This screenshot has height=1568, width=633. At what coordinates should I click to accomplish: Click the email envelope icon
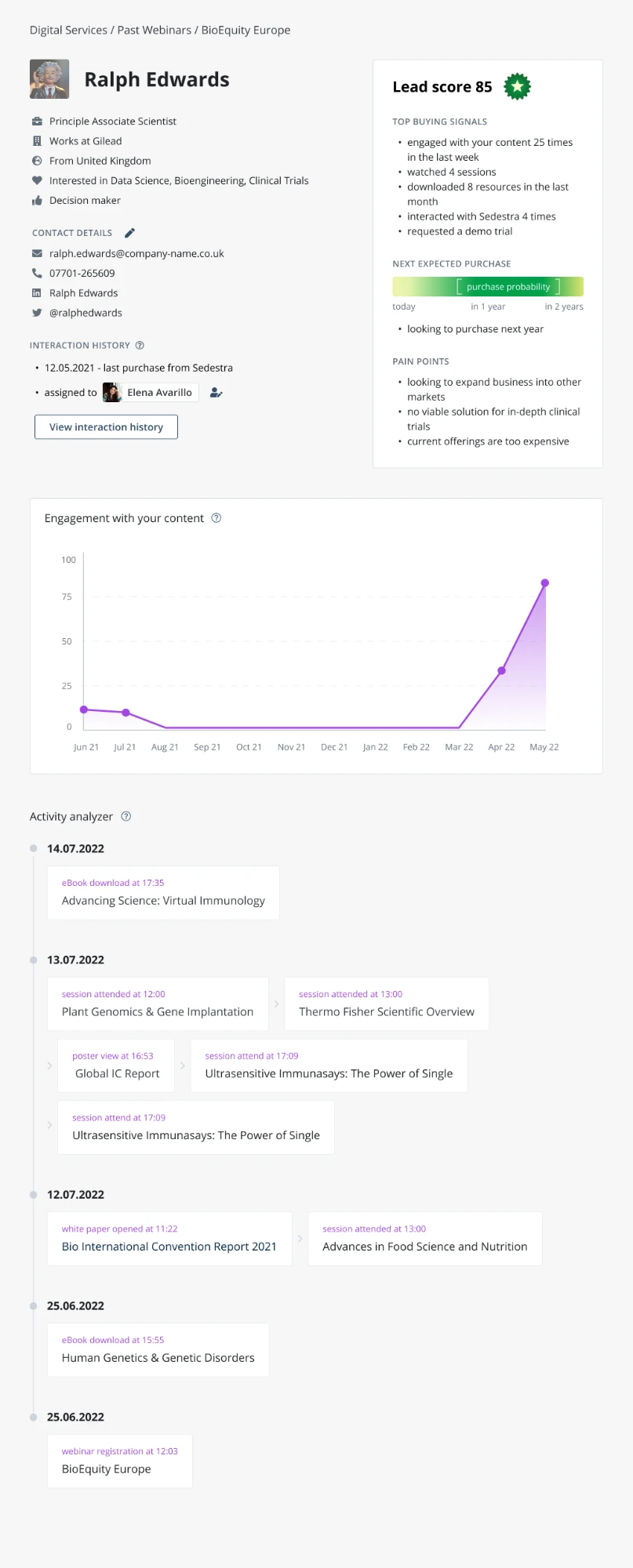[37, 253]
